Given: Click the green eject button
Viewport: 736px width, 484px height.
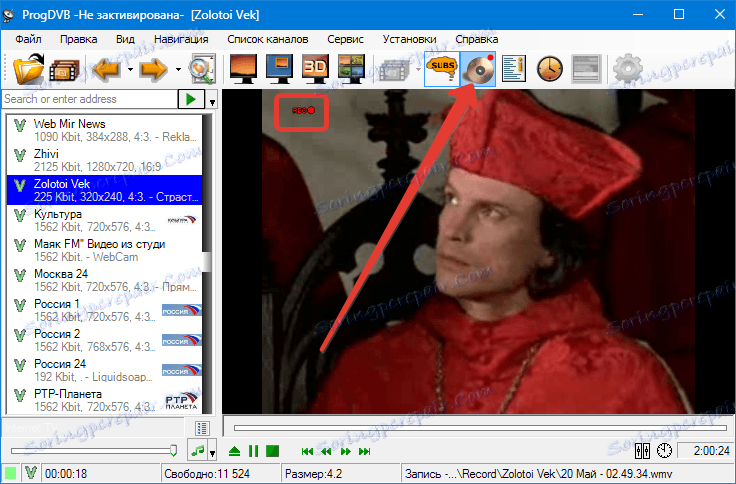Looking at the screenshot, I should [x=234, y=452].
